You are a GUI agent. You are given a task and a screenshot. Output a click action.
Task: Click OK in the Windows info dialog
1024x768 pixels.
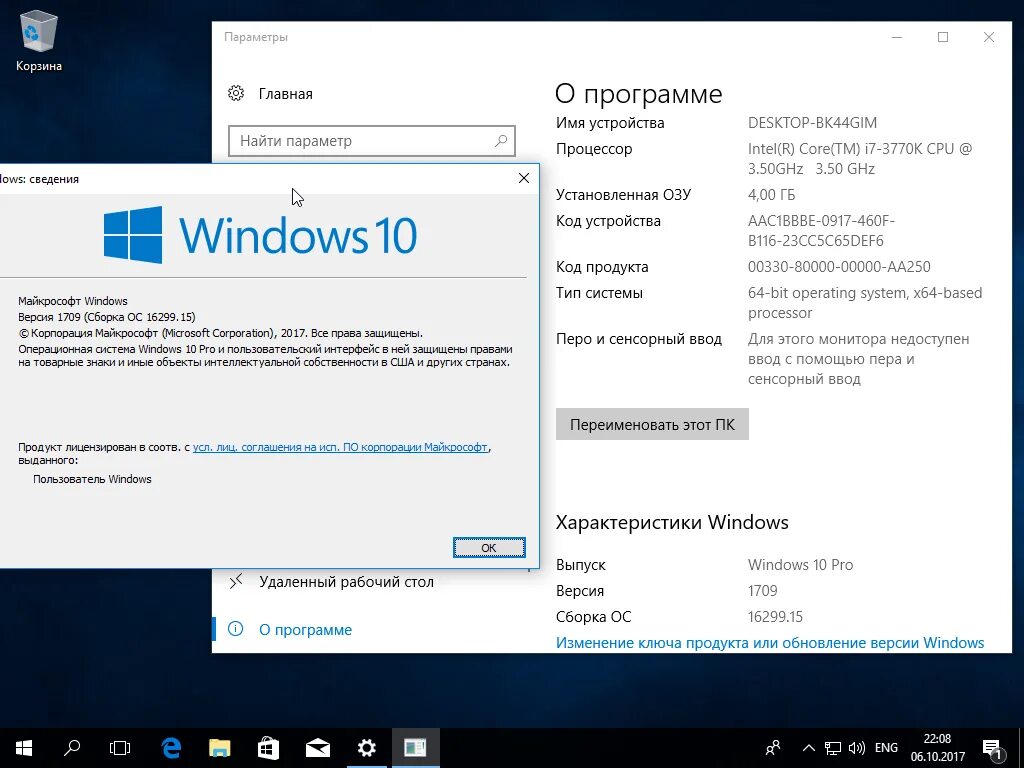coord(488,548)
